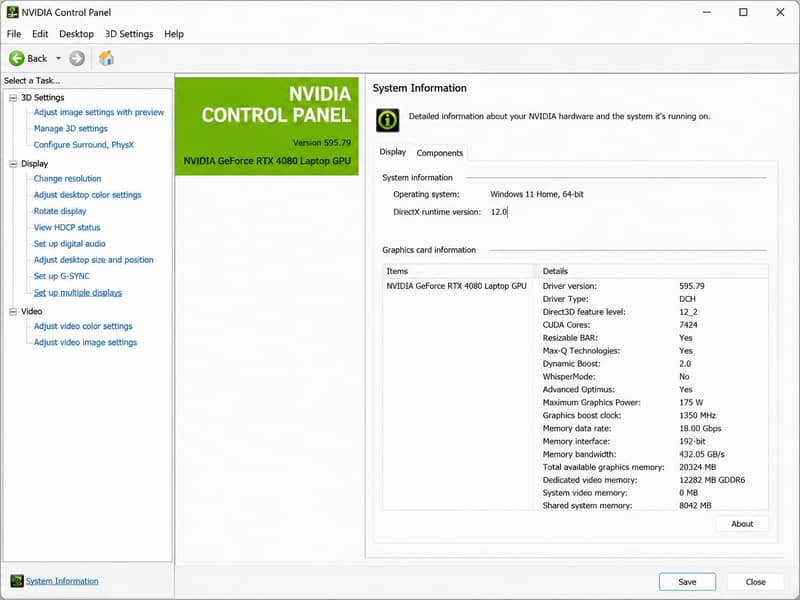
Task: Click the Back button label
Action: [37, 59]
